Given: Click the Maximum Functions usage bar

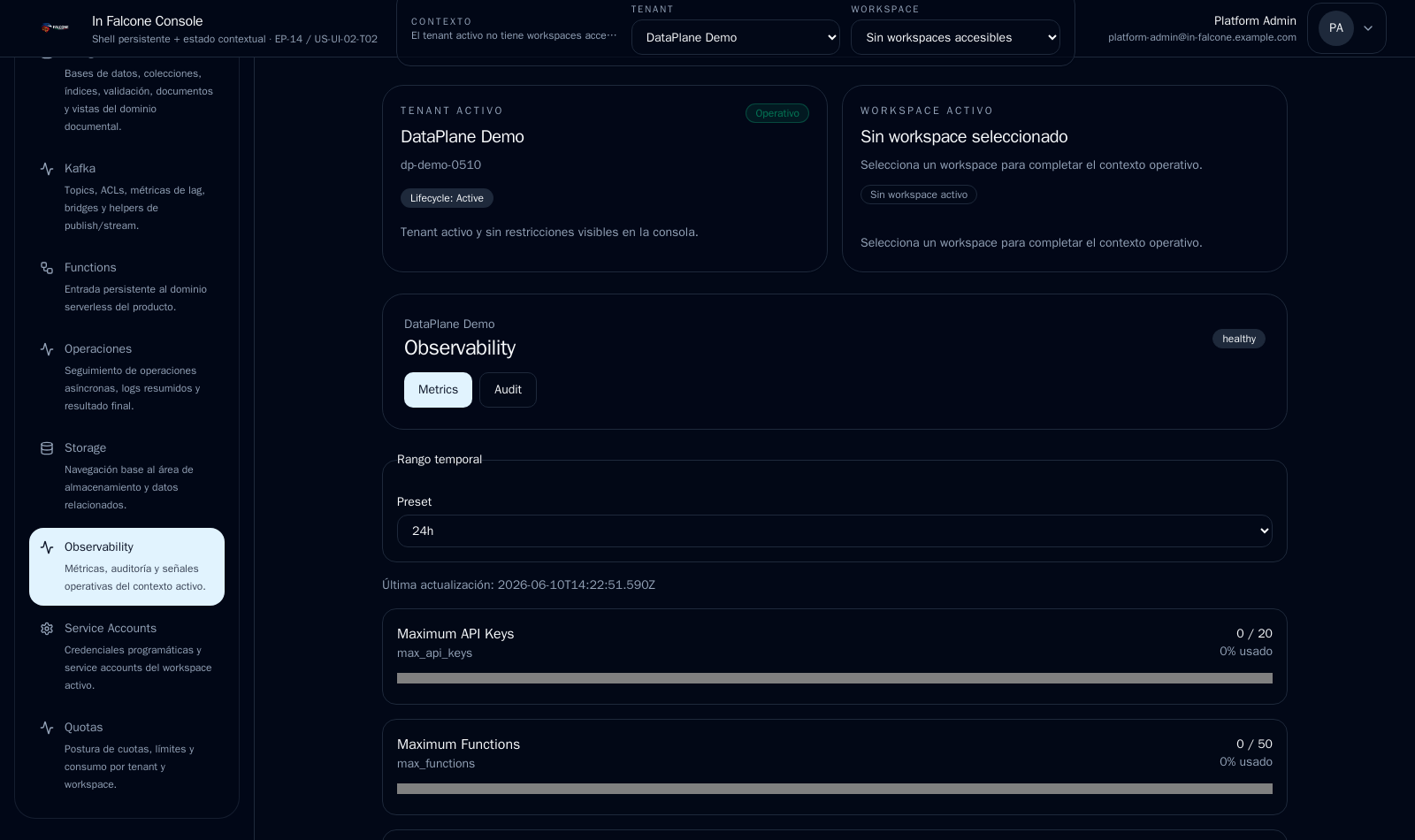Looking at the screenshot, I should 835,789.
